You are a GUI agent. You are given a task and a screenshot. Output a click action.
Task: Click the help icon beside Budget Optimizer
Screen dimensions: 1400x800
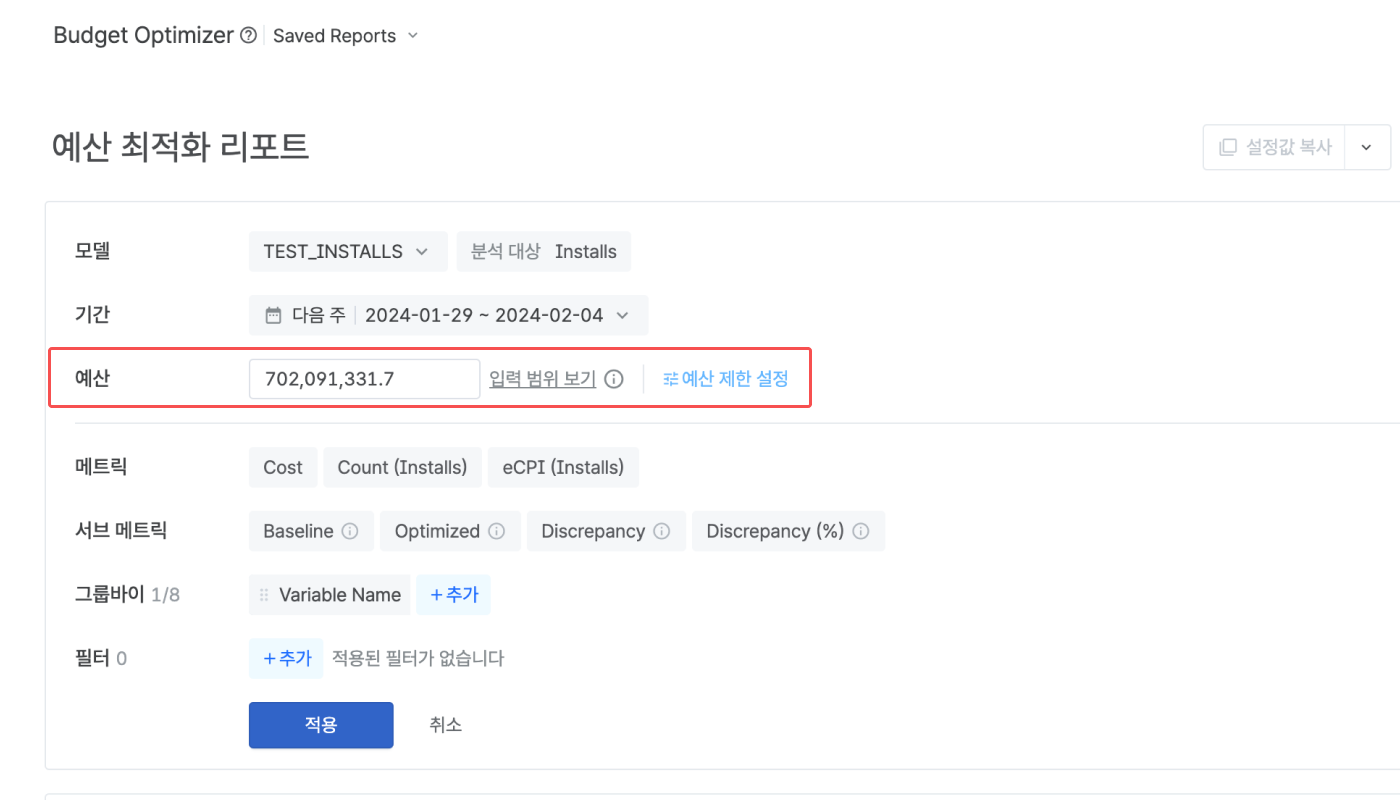pyautogui.click(x=249, y=36)
